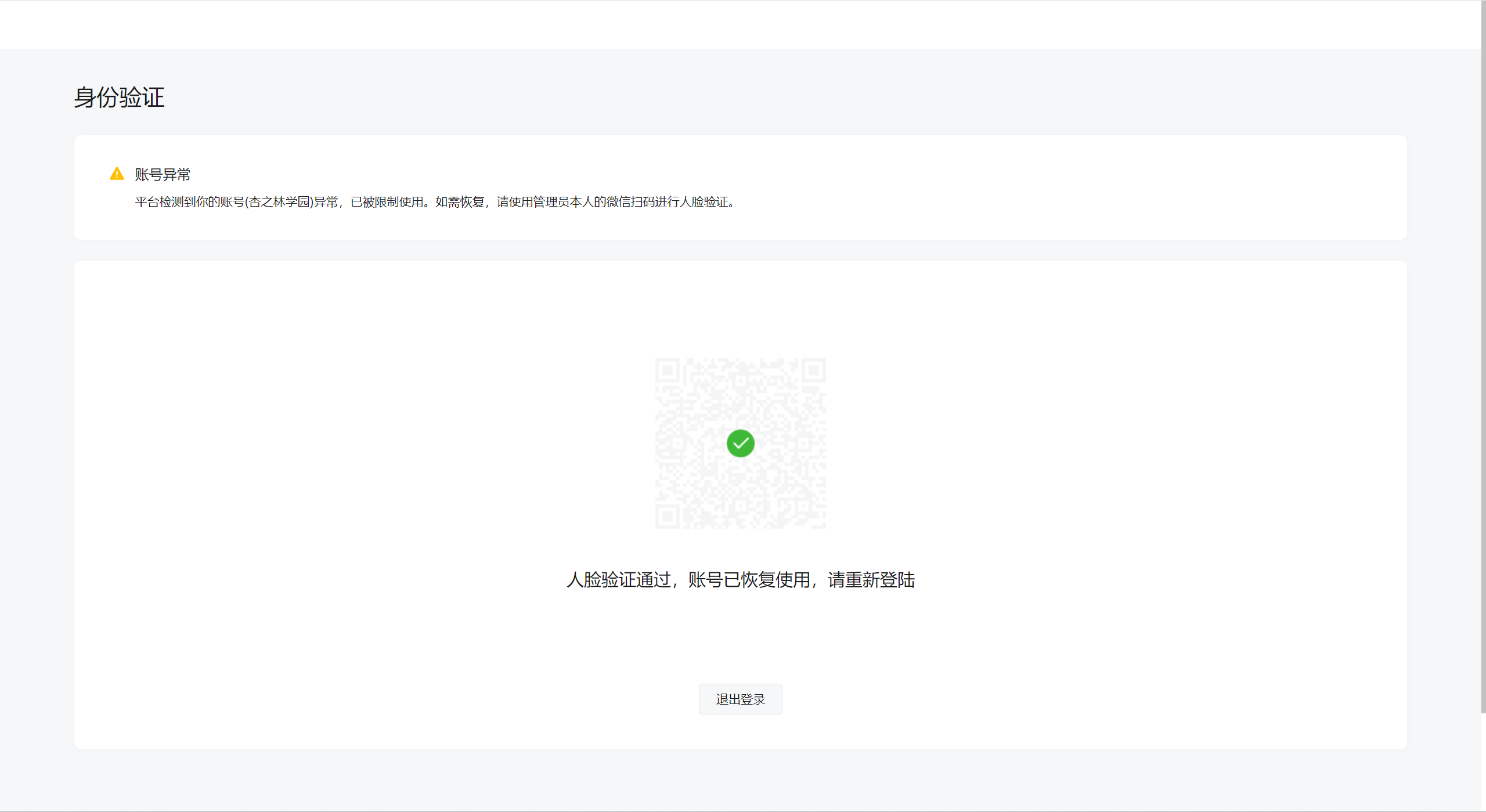Viewport: 1486px width, 812px height.
Task: Click the QR code's bottom-left finder square
Action: (668, 516)
